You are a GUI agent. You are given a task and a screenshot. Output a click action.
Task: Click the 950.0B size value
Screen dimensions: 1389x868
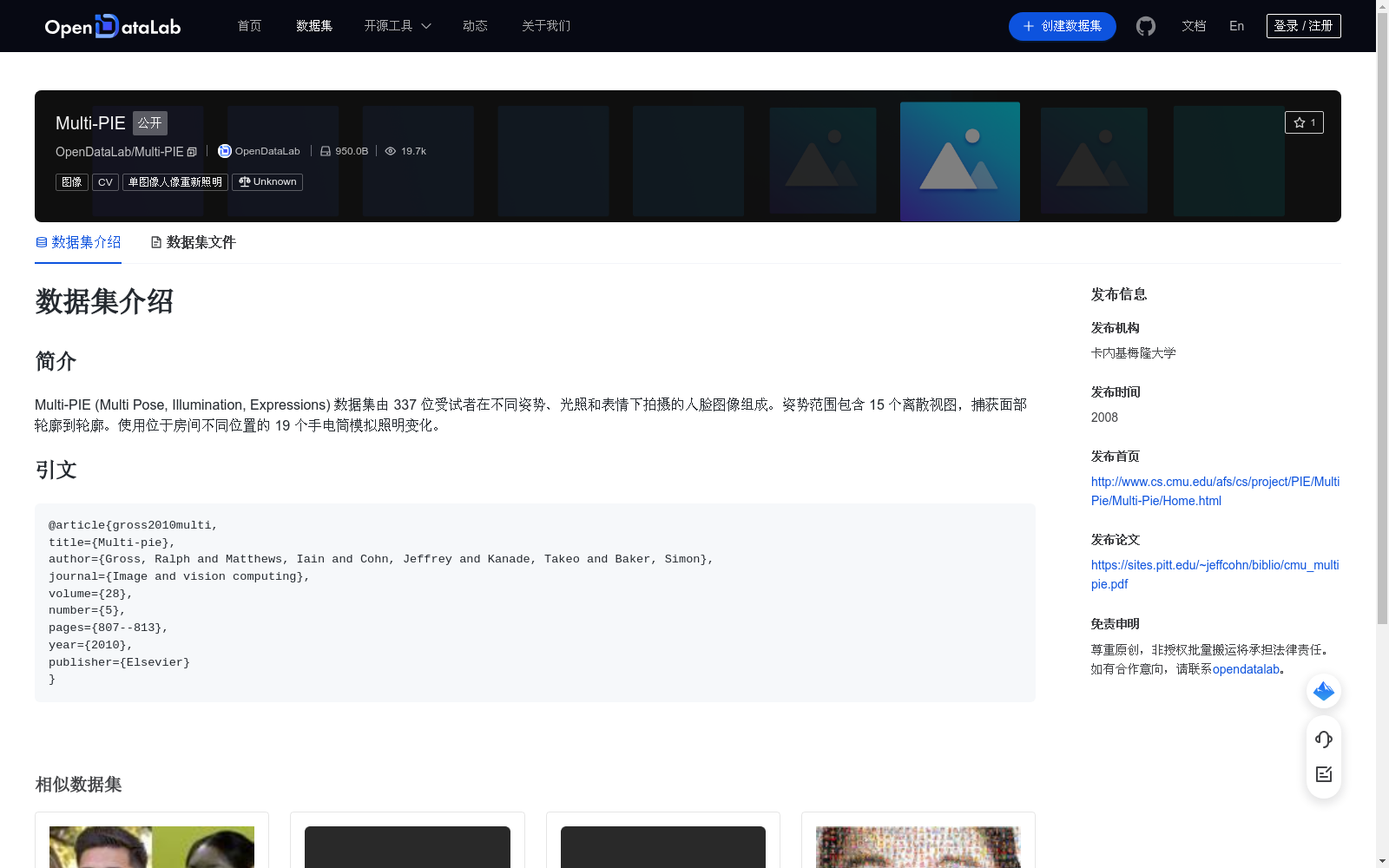352,151
